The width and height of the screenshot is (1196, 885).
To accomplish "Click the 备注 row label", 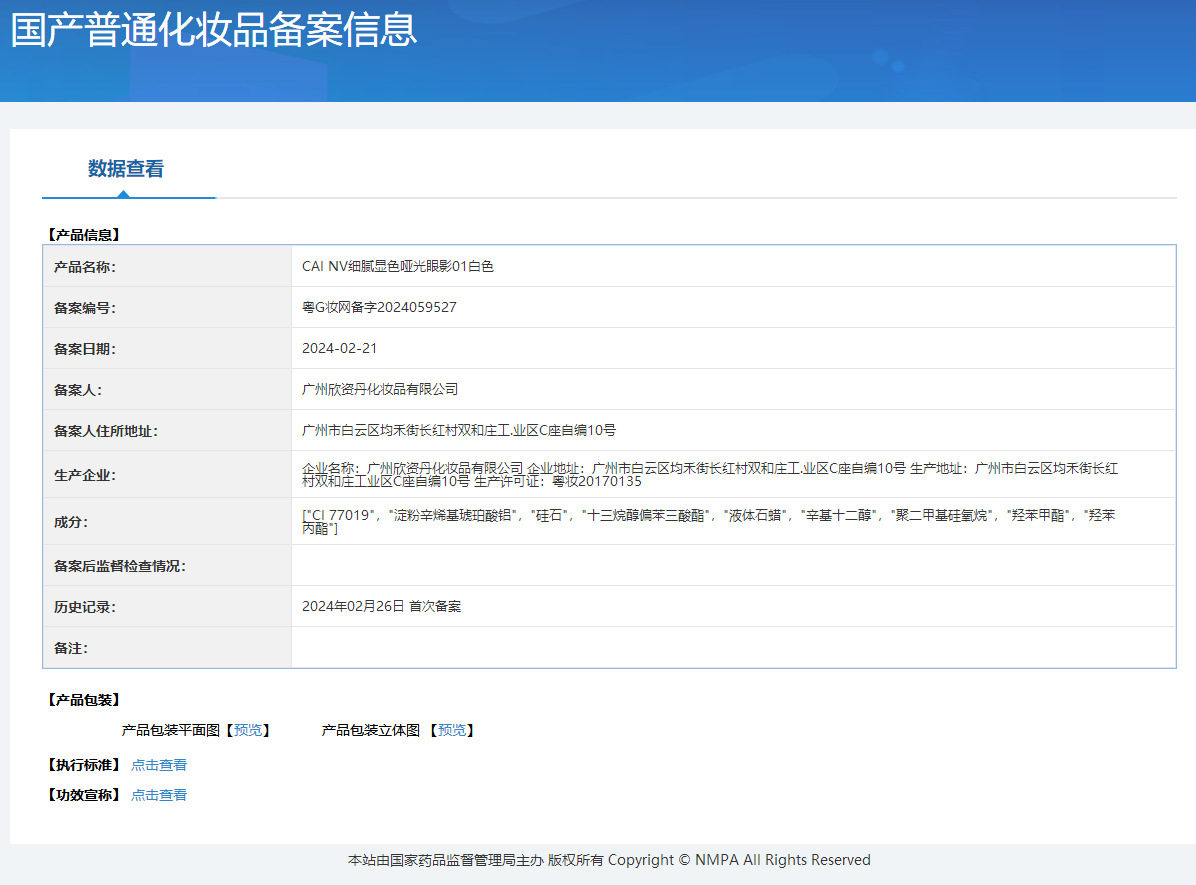I will [x=71, y=648].
